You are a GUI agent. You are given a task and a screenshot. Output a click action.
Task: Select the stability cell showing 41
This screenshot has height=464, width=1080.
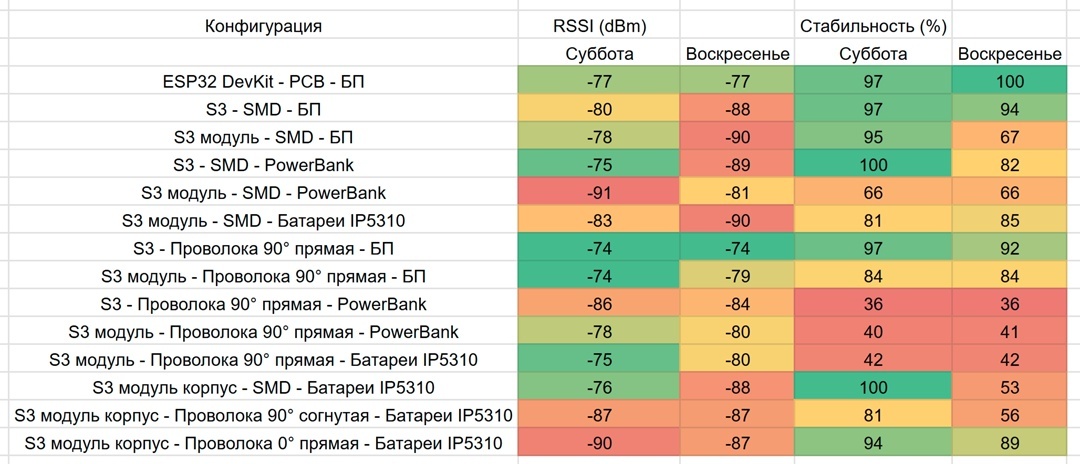1008,331
